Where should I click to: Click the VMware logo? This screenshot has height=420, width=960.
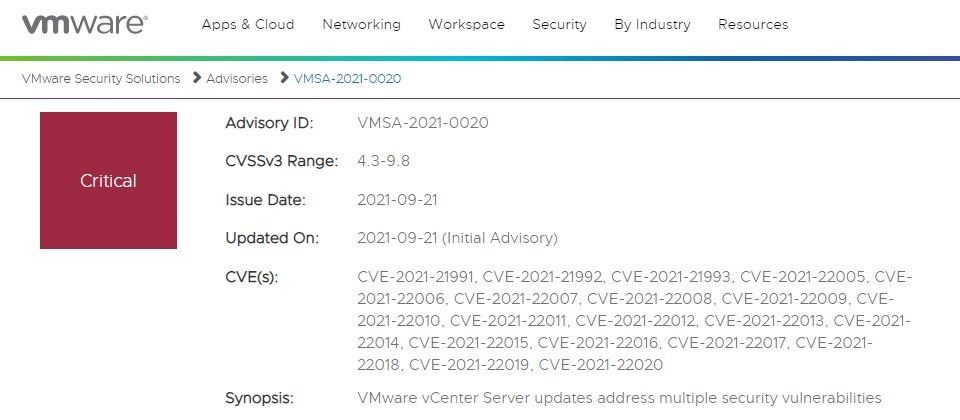click(84, 24)
